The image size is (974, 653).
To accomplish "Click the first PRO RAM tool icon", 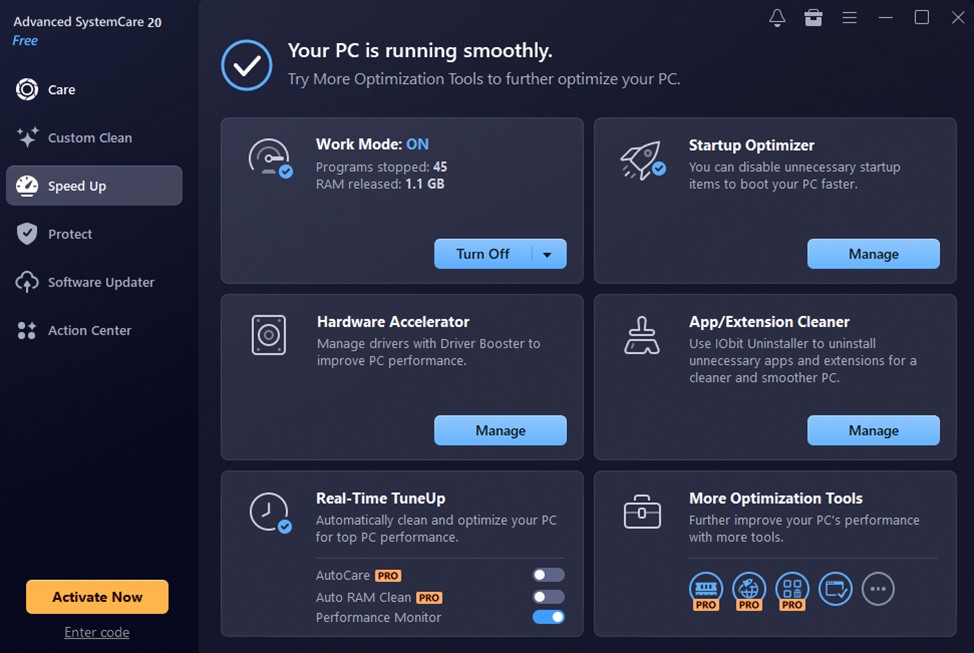I will [706, 591].
